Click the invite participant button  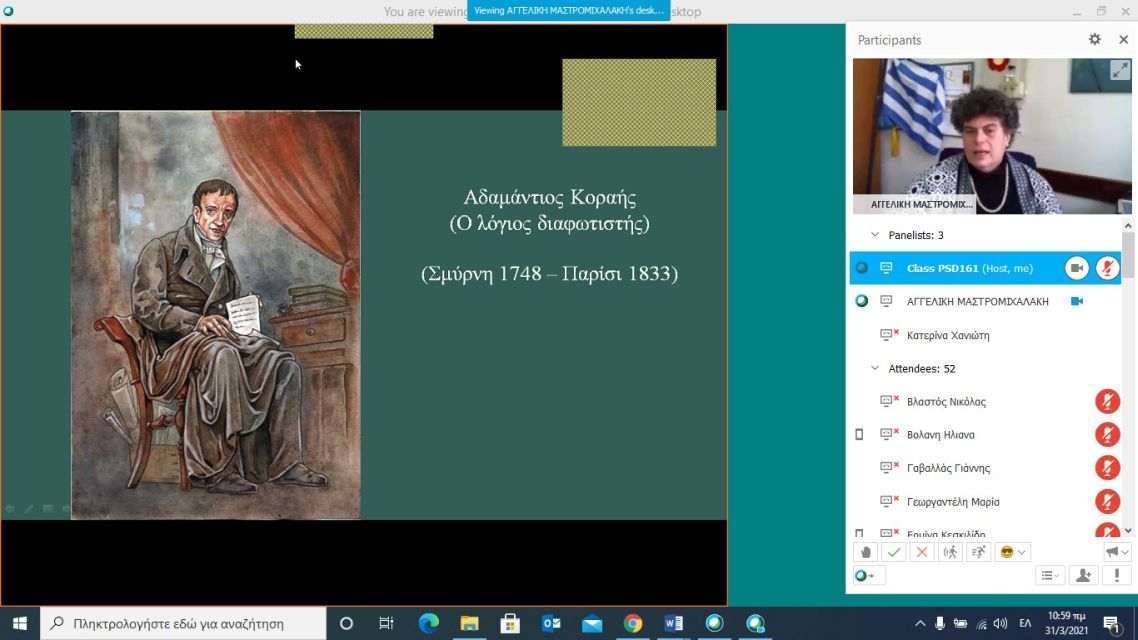(1084, 575)
